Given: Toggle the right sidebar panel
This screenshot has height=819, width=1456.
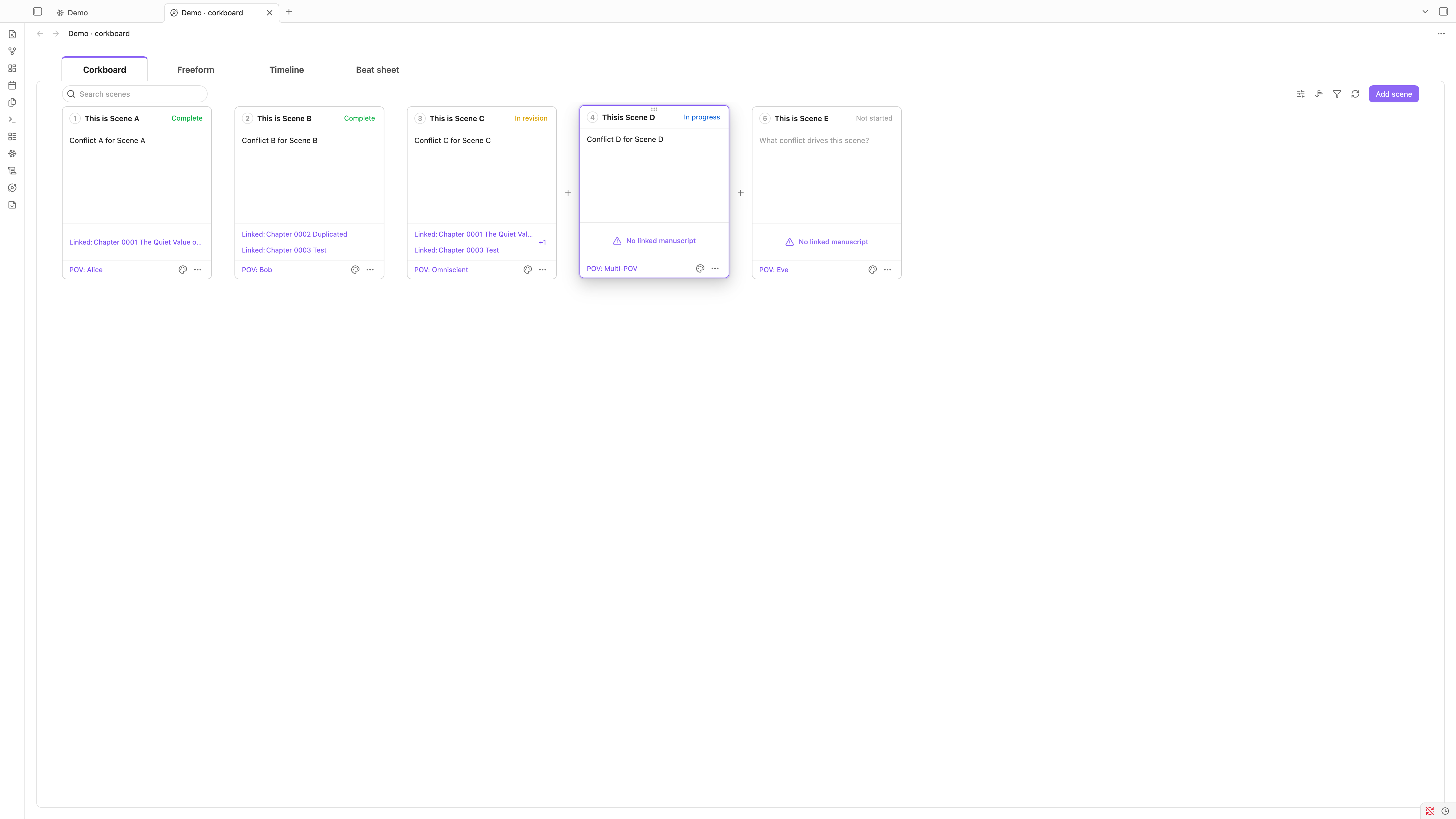Looking at the screenshot, I should (1443, 11).
